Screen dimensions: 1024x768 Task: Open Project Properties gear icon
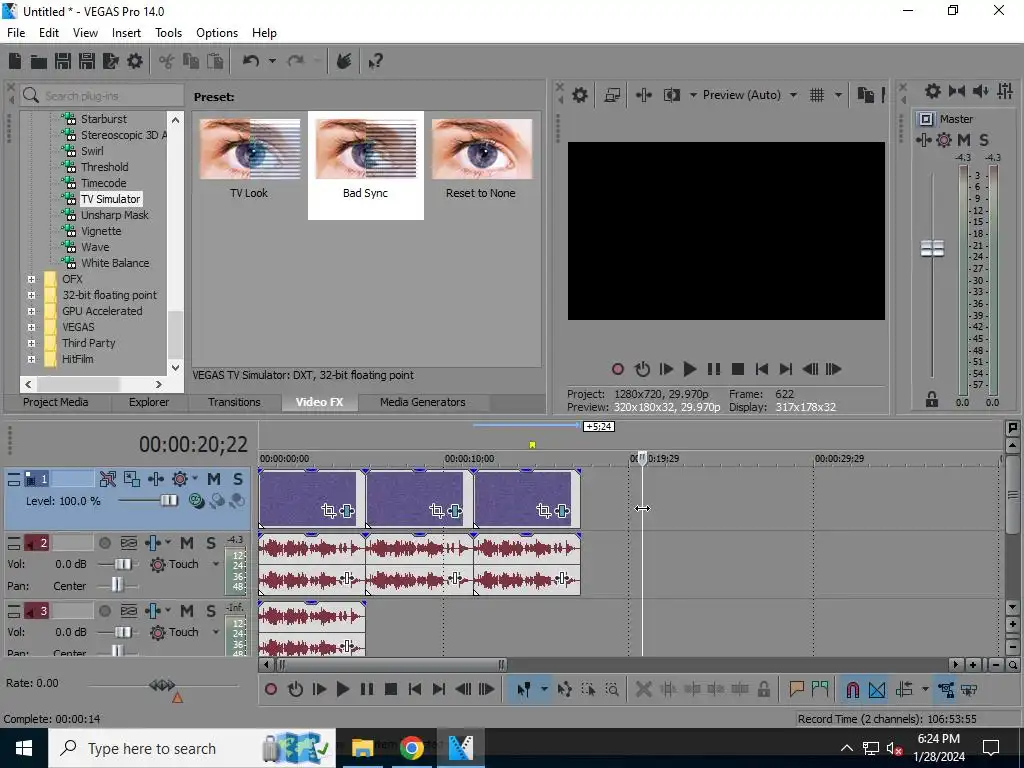(135, 61)
